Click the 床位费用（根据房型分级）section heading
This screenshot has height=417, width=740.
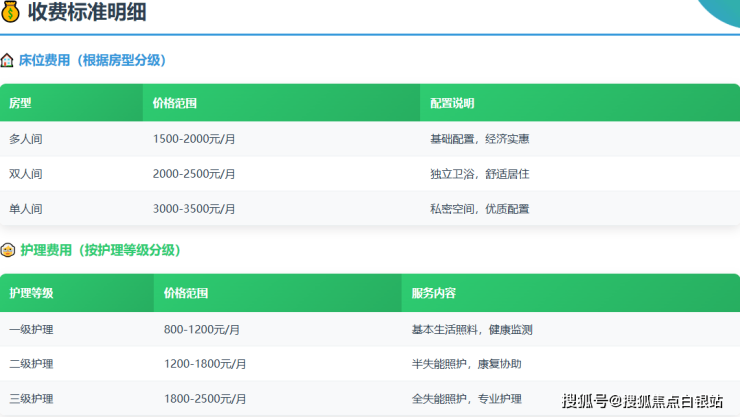point(99,60)
